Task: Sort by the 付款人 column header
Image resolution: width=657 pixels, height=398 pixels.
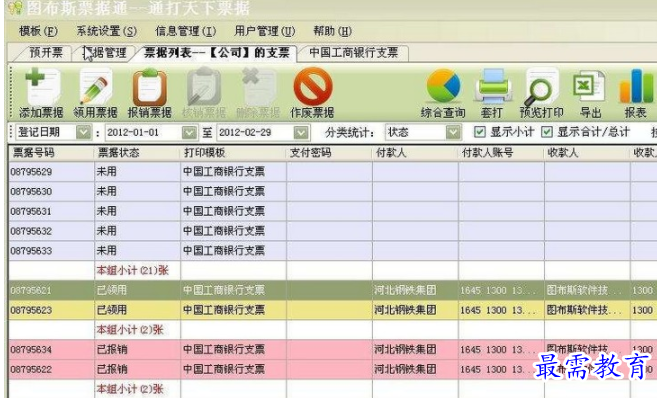Action: (x=415, y=153)
